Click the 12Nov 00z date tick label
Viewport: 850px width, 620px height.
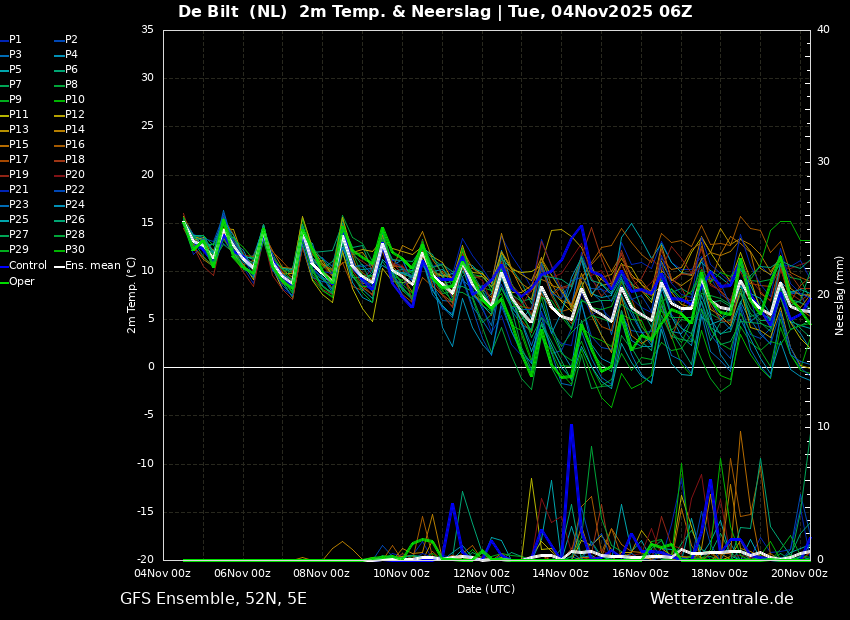[x=481, y=574]
